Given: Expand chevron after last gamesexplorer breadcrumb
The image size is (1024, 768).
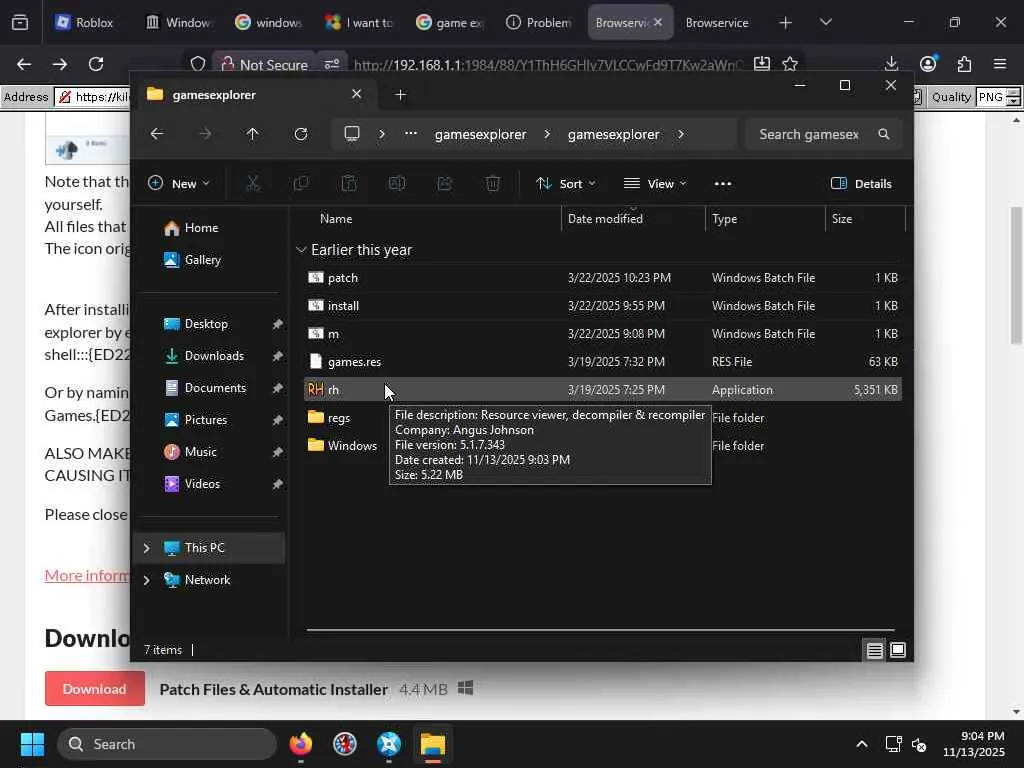Looking at the screenshot, I should click(680, 134).
